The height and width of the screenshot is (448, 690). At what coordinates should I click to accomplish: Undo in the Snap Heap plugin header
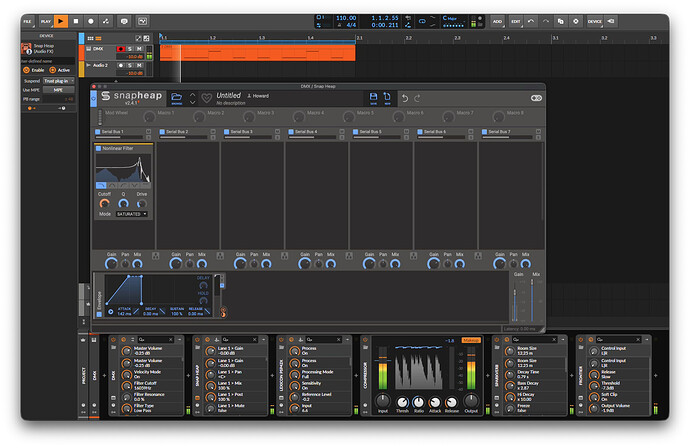point(405,98)
